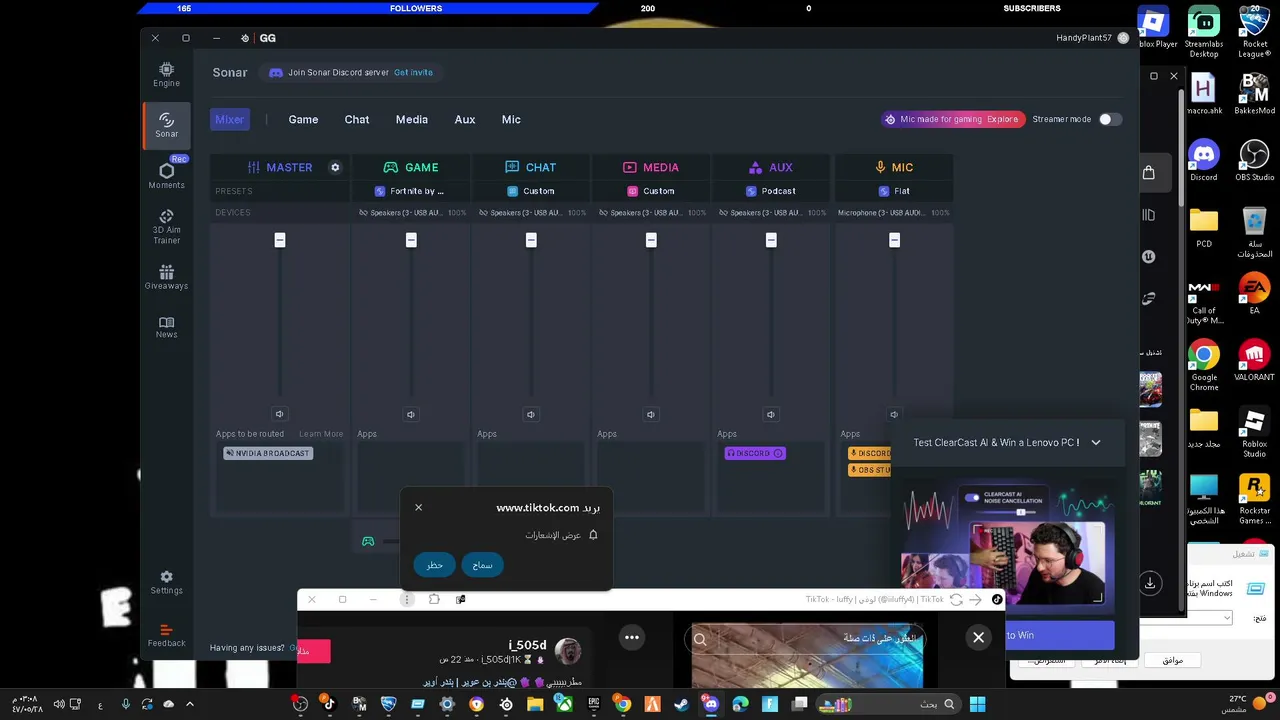
Task: Click the TikTok search magnifier icon
Action: 700,639
